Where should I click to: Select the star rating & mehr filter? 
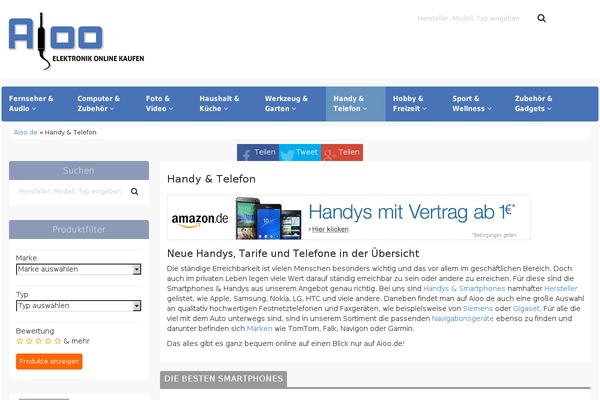tap(52, 341)
